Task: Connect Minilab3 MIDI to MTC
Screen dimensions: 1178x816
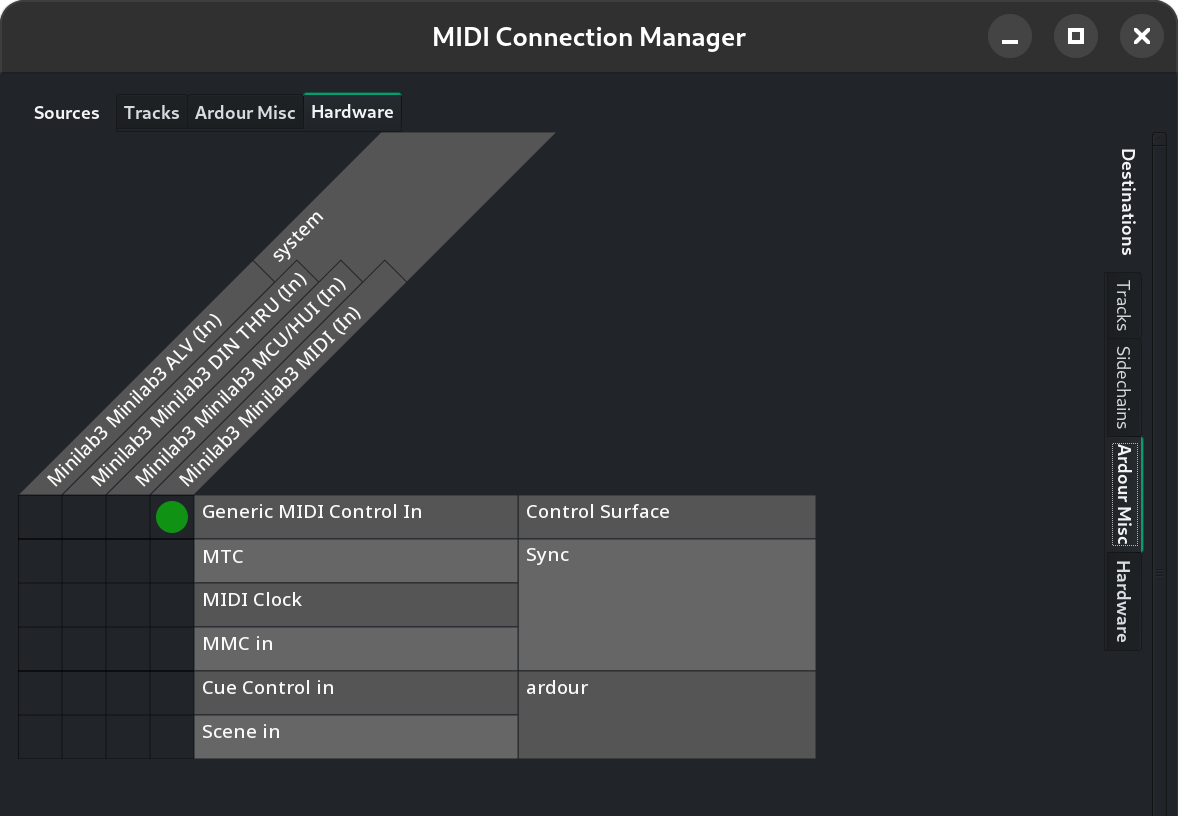Action: click(172, 561)
